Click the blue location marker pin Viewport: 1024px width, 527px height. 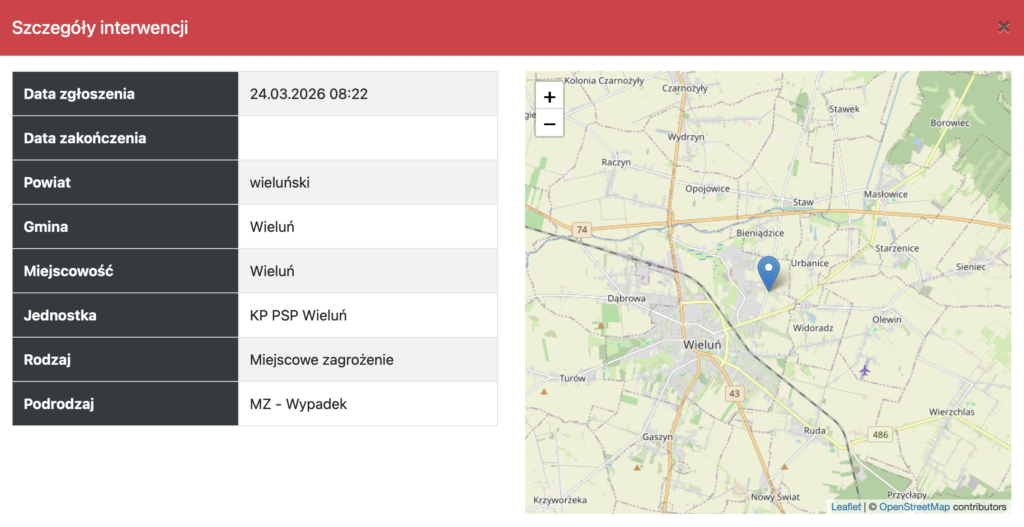click(x=769, y=273)
